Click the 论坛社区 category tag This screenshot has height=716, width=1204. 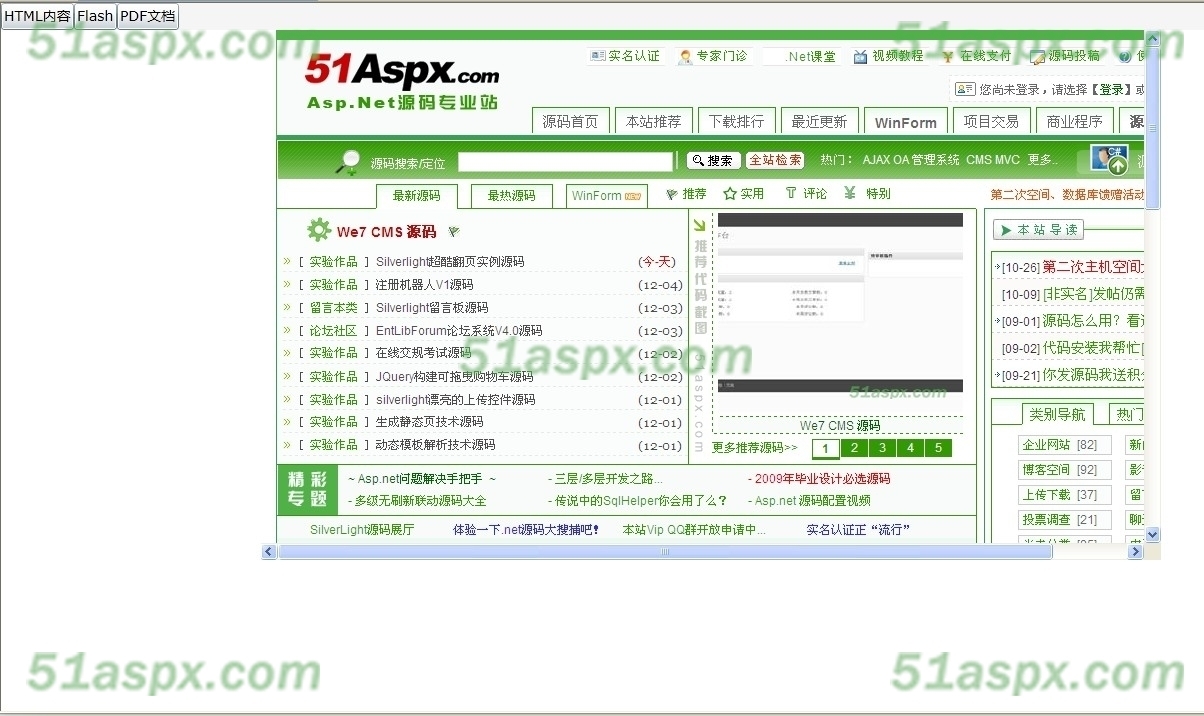(x=333, y=331)
